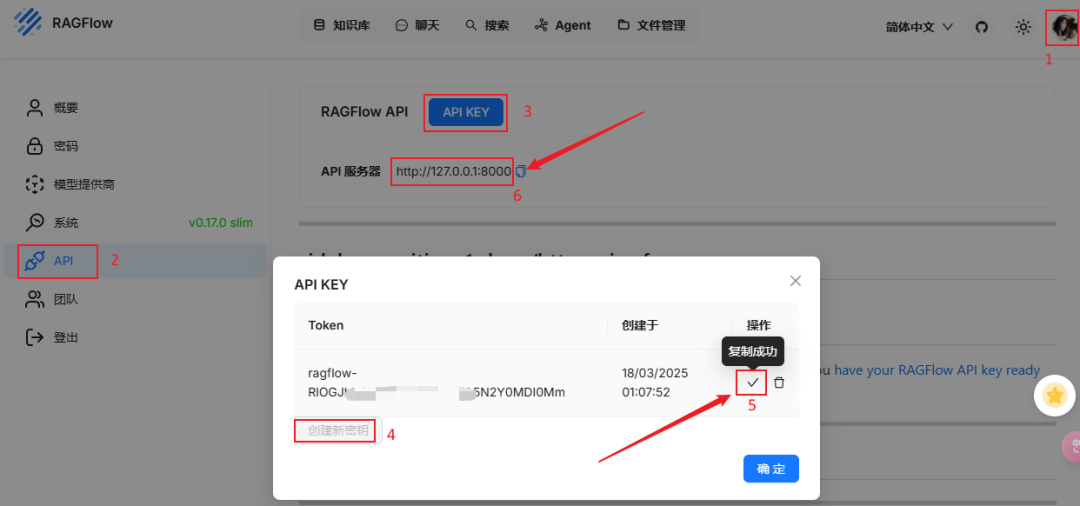
Task: Click the 系统 monitor-search icon
Action: [34, 222]
